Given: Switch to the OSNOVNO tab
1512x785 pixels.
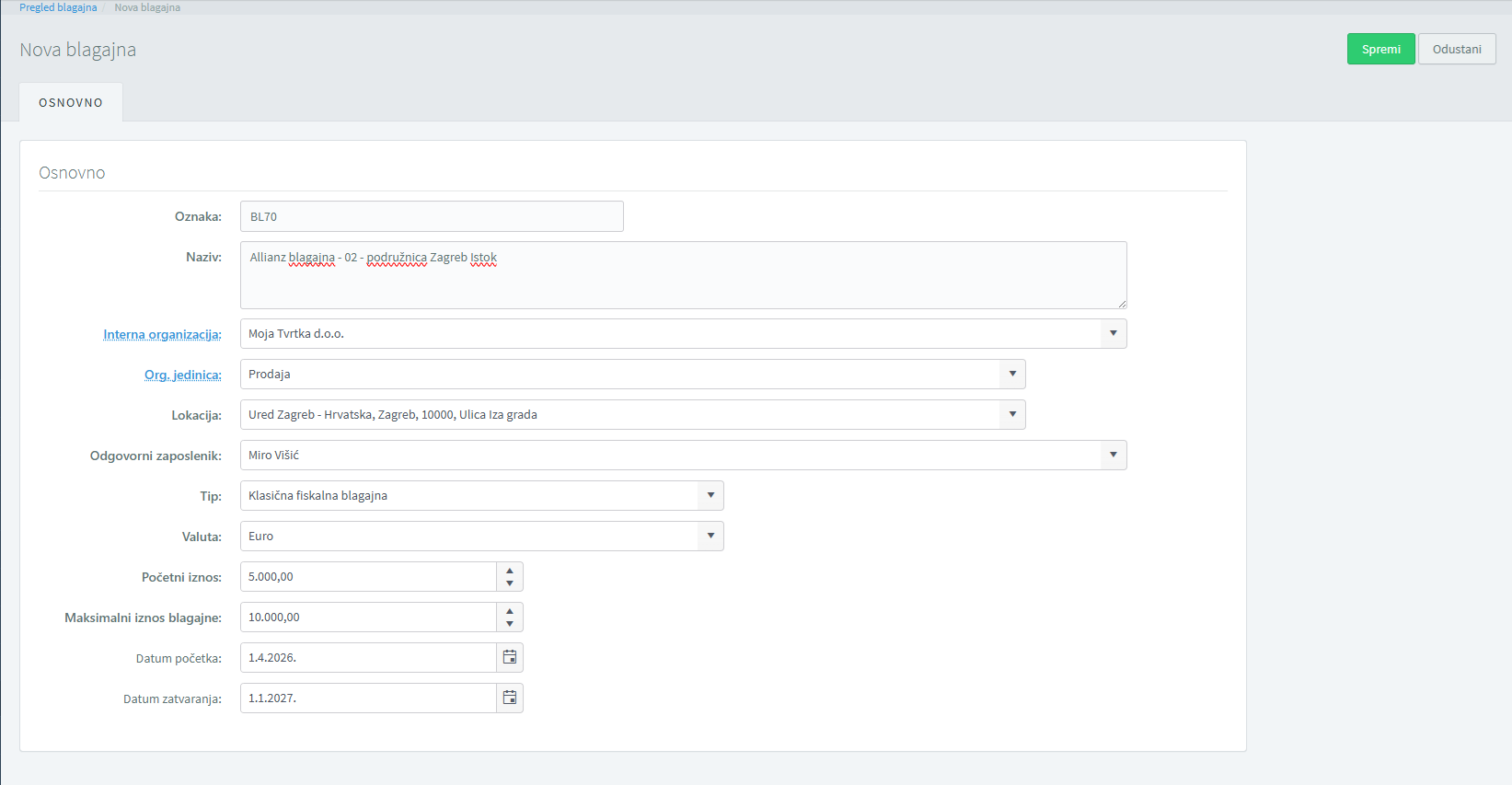Looking at the screenshot, I should (71, 103).
